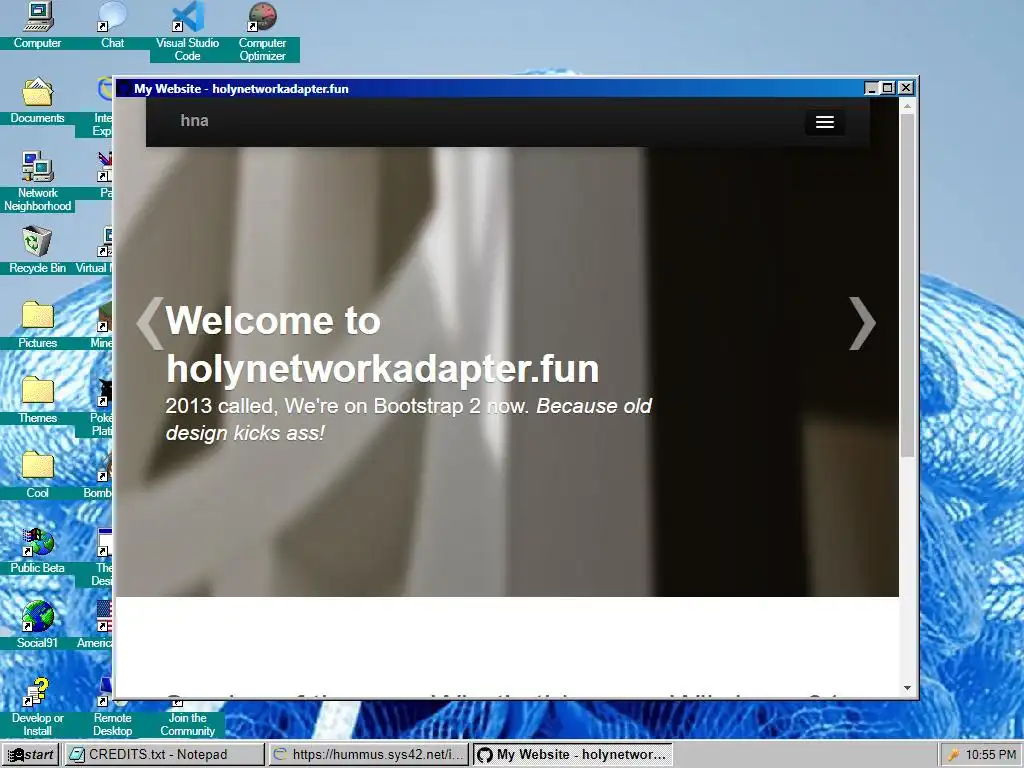The height and width of the screenshot is (768, 1024).
Task: Launch Visual Studio Code shortcut
Action: coord(187,31)
